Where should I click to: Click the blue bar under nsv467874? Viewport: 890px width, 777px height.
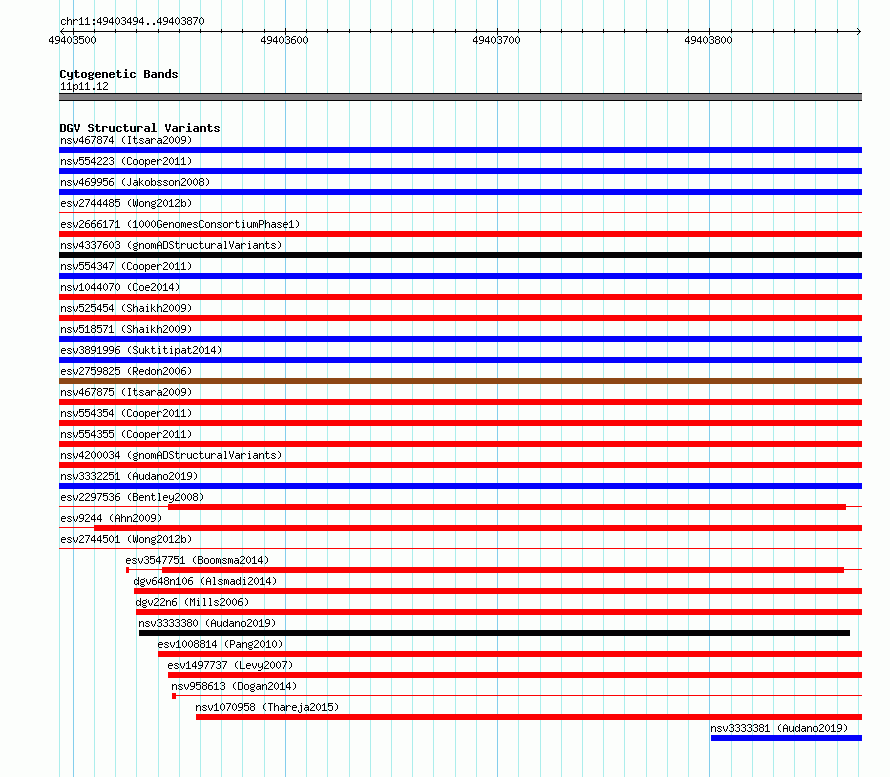point(460,150)
